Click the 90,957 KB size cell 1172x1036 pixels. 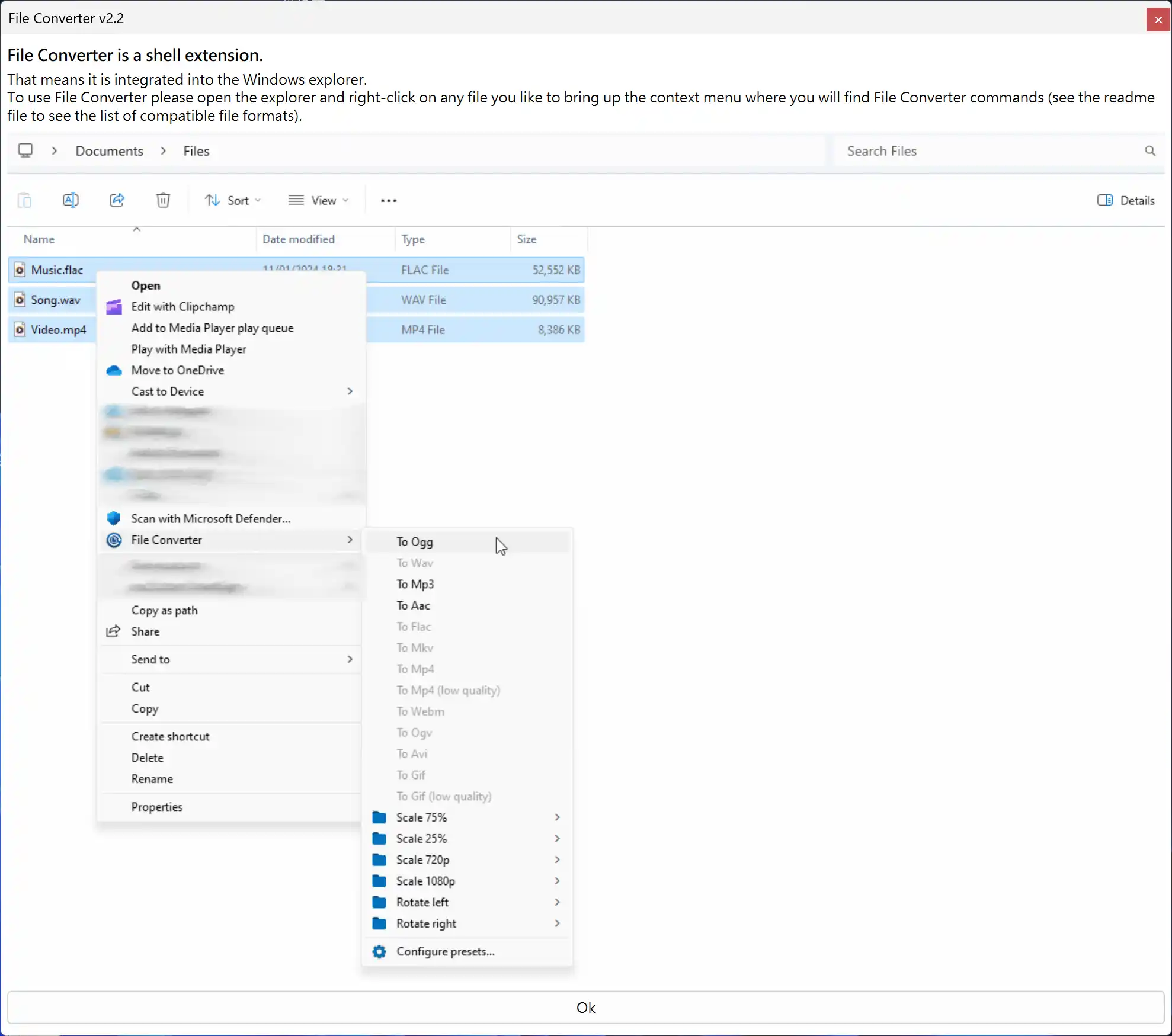point(556,300)
